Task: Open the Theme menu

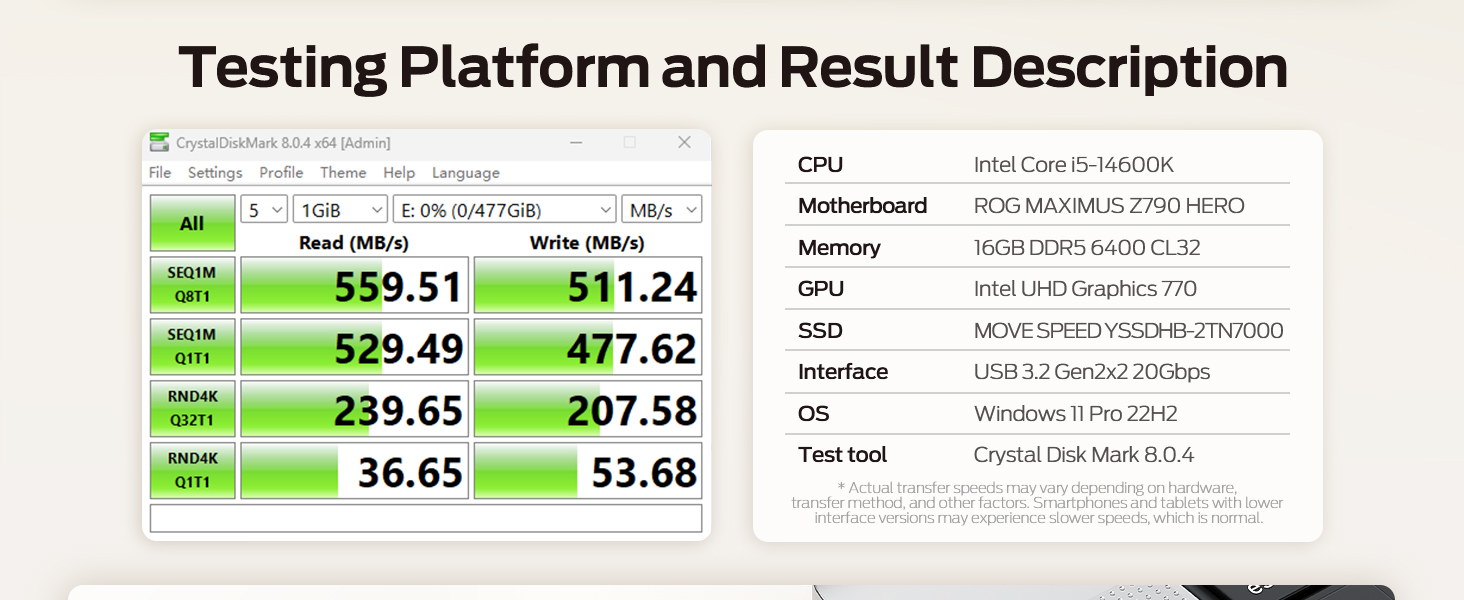Action: pos(343,173)
